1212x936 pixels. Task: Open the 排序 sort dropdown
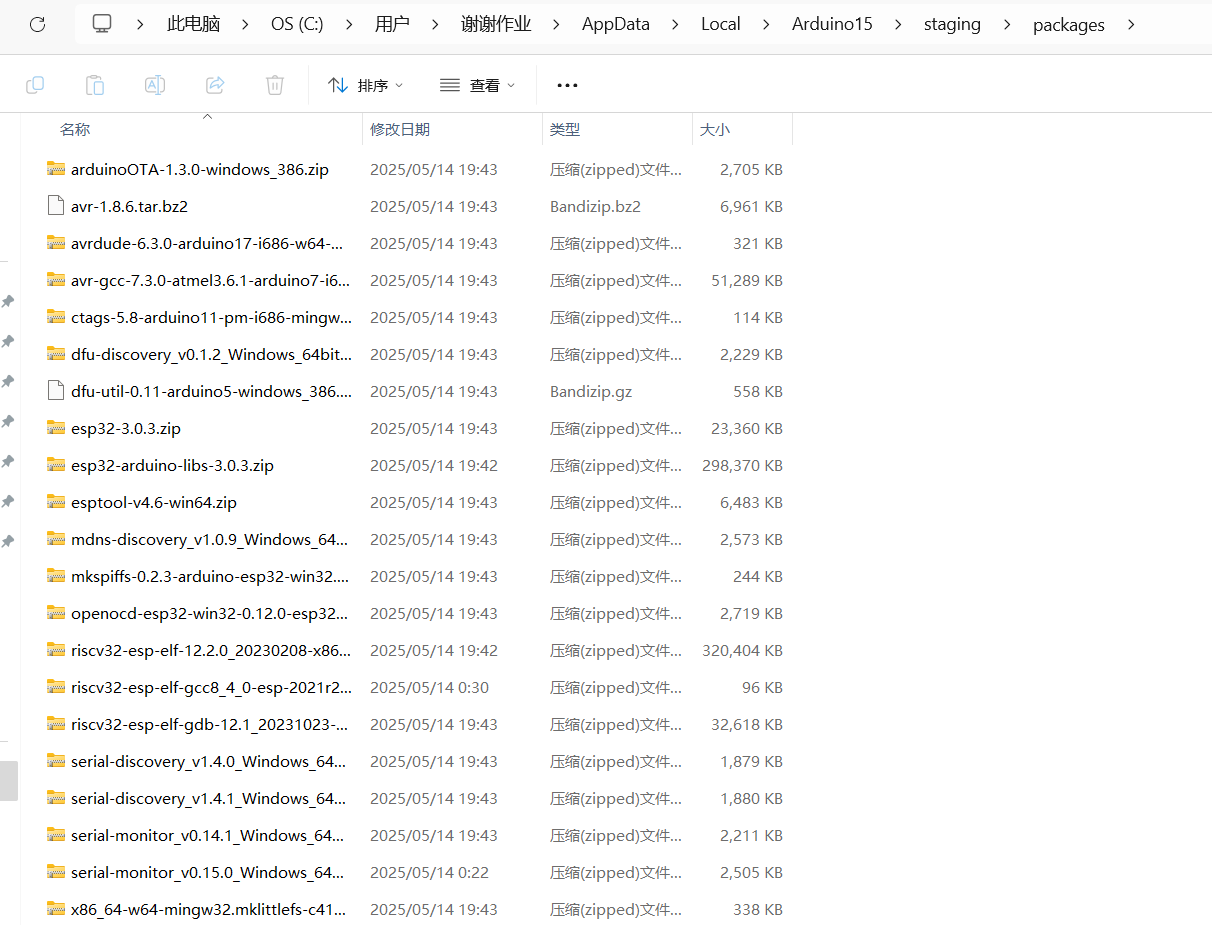click(x=366, y=85)
